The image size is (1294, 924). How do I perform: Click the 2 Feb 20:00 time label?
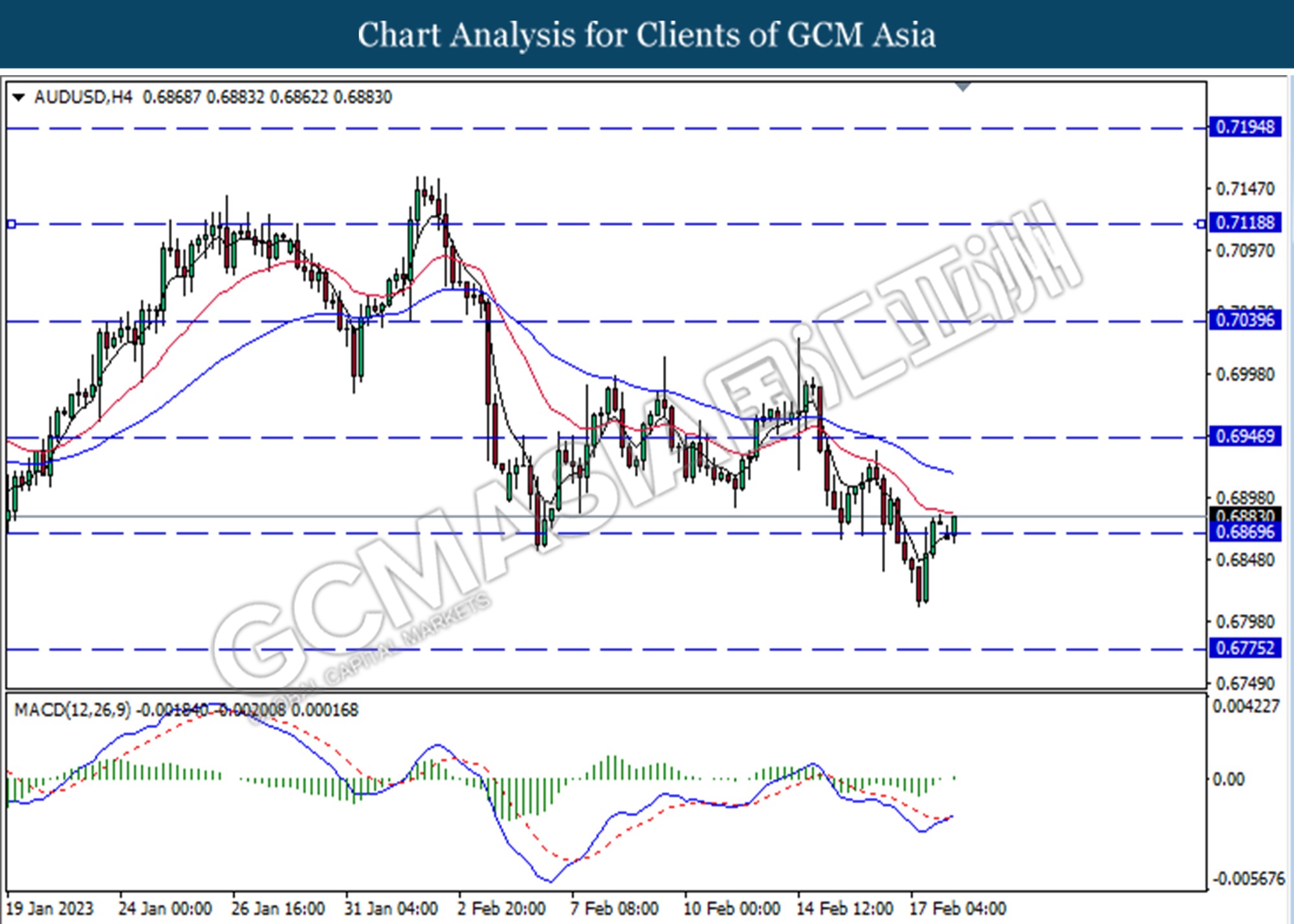point(501,908)
